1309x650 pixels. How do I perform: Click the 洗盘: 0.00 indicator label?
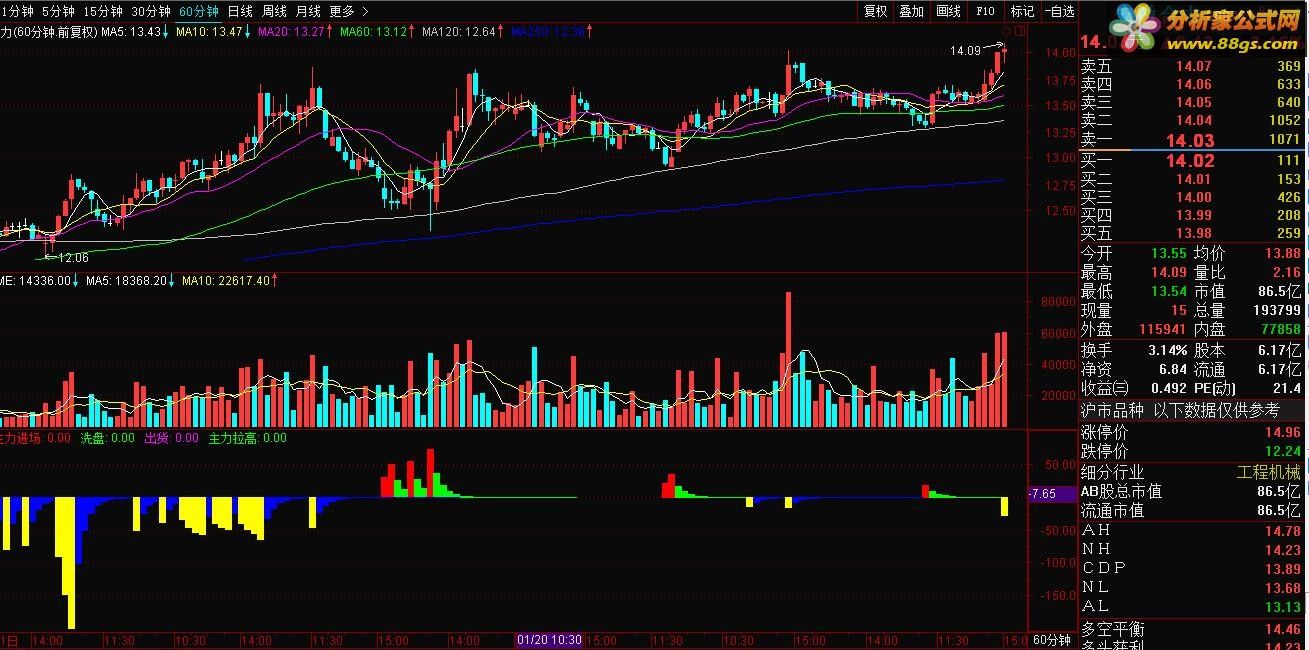[x=106, y=438]
